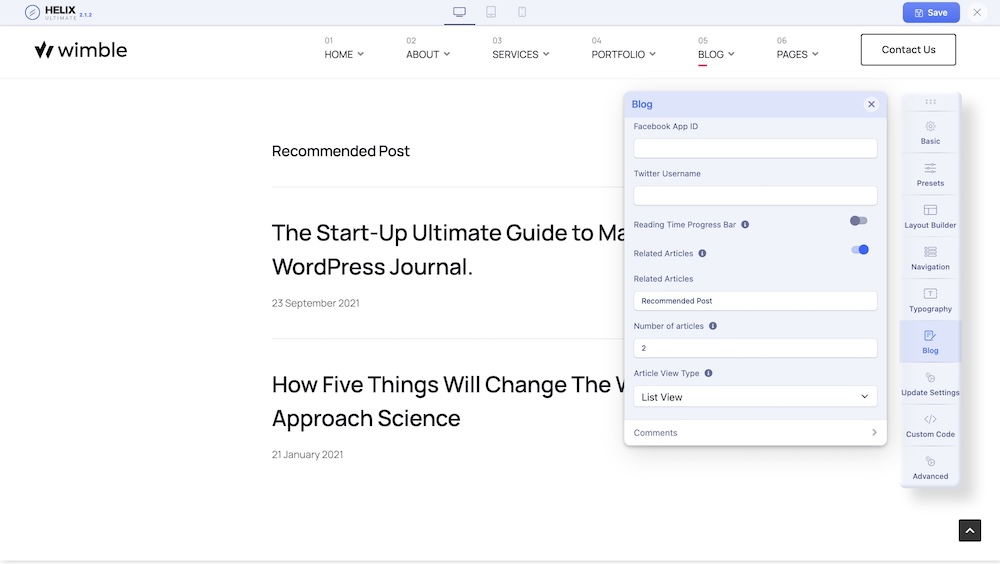
Task: Click the scroll-to-top arrow button
Action: click(x=970, y=531)
